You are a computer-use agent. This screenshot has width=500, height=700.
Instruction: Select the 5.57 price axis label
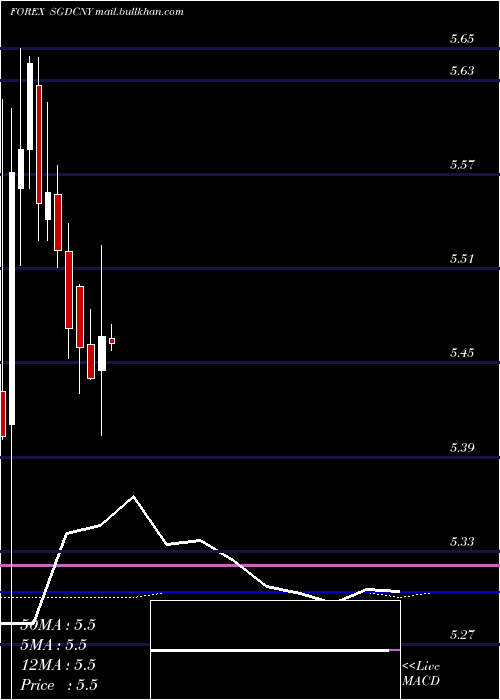462,165
